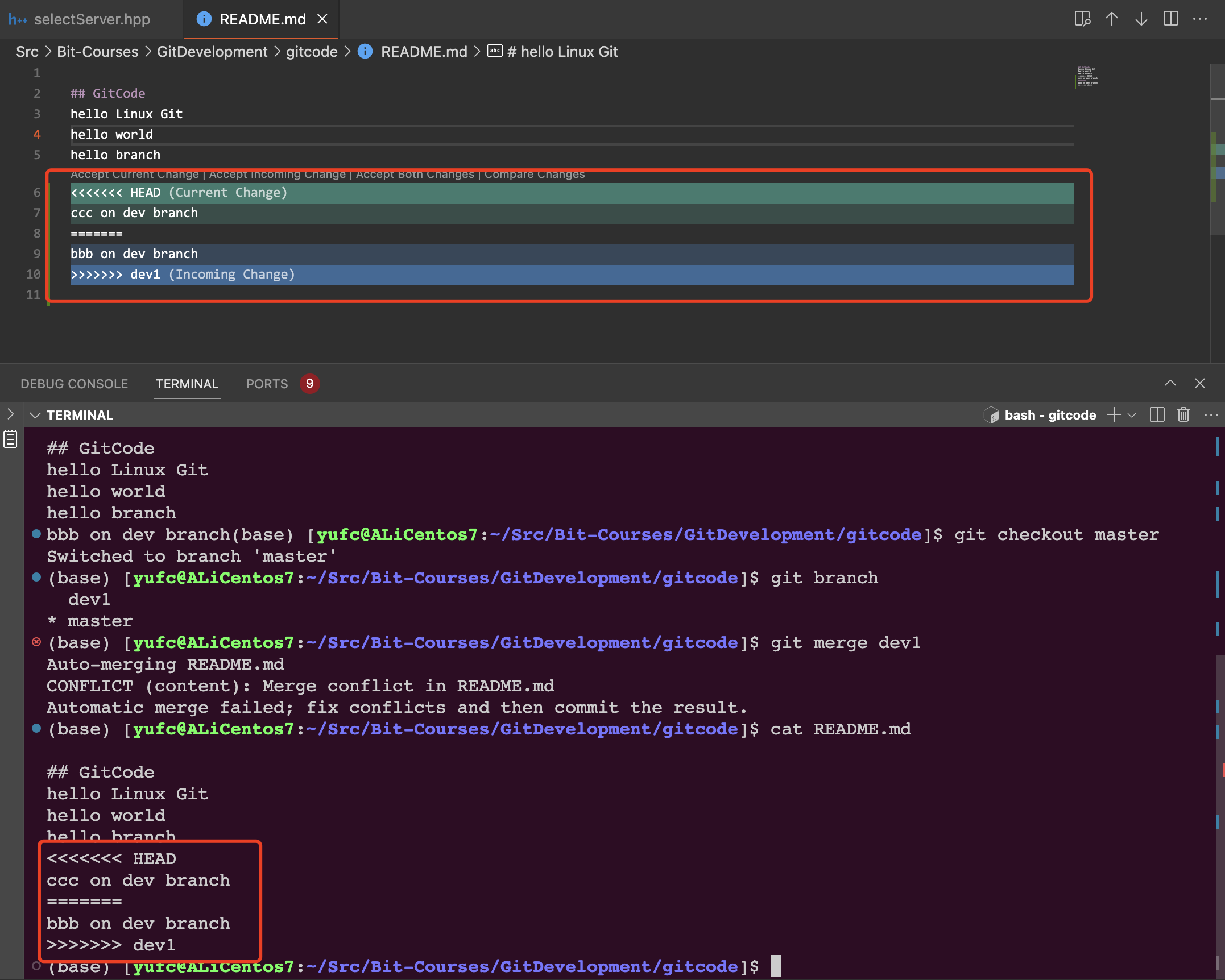Collapse the TERMINAL section header
1225x980 pixels.
(x=35, y=415)
